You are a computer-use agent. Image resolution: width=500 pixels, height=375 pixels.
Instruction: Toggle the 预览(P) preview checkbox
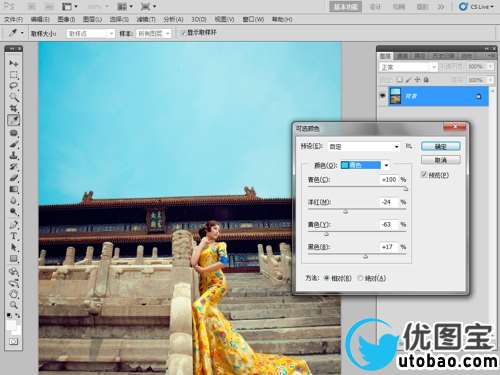424,174
